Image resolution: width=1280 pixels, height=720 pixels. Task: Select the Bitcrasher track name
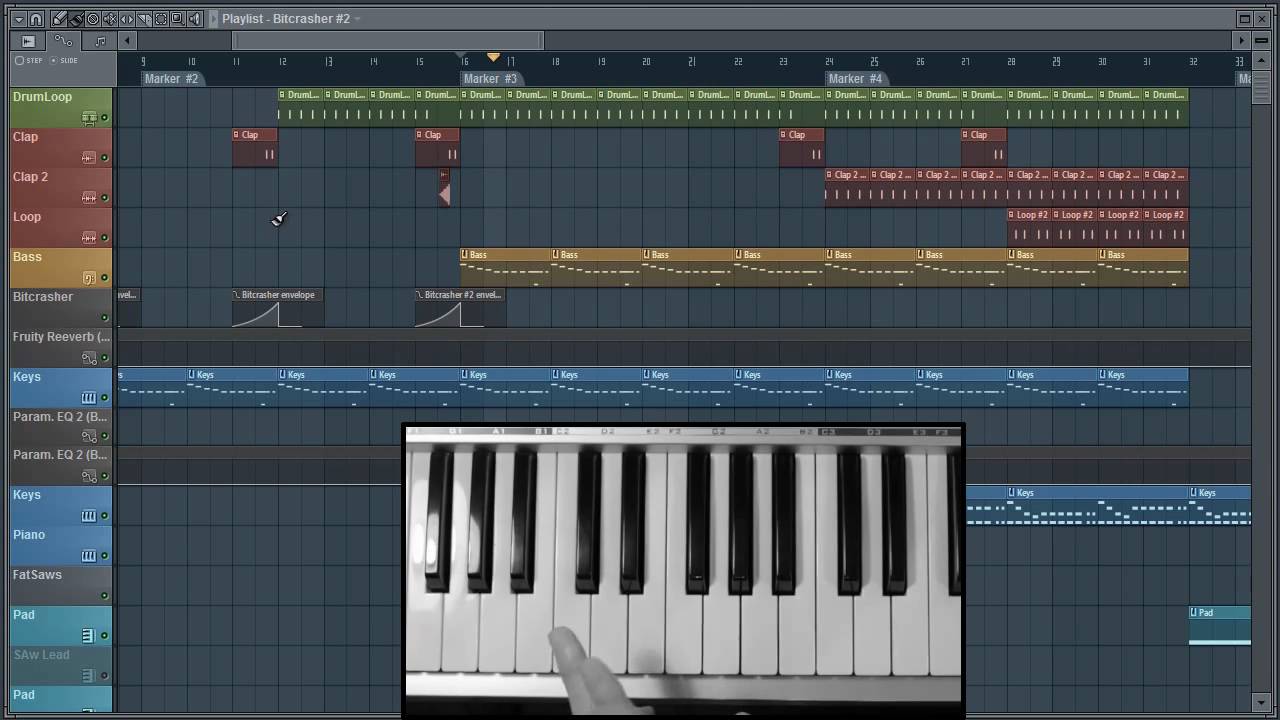click(42, 297)
